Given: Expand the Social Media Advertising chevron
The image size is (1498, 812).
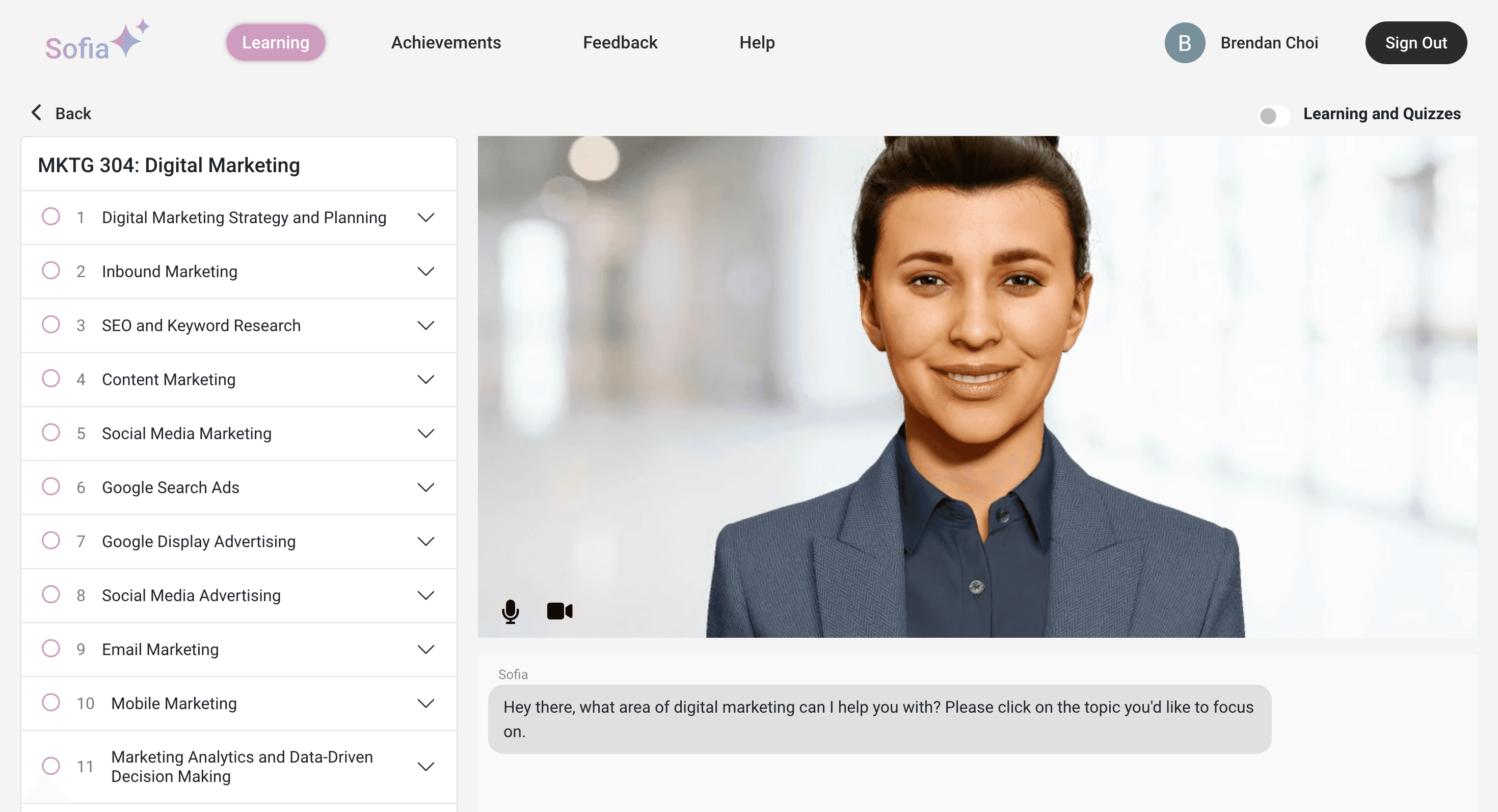Looking at the screenshot, I should click(425, 595).
